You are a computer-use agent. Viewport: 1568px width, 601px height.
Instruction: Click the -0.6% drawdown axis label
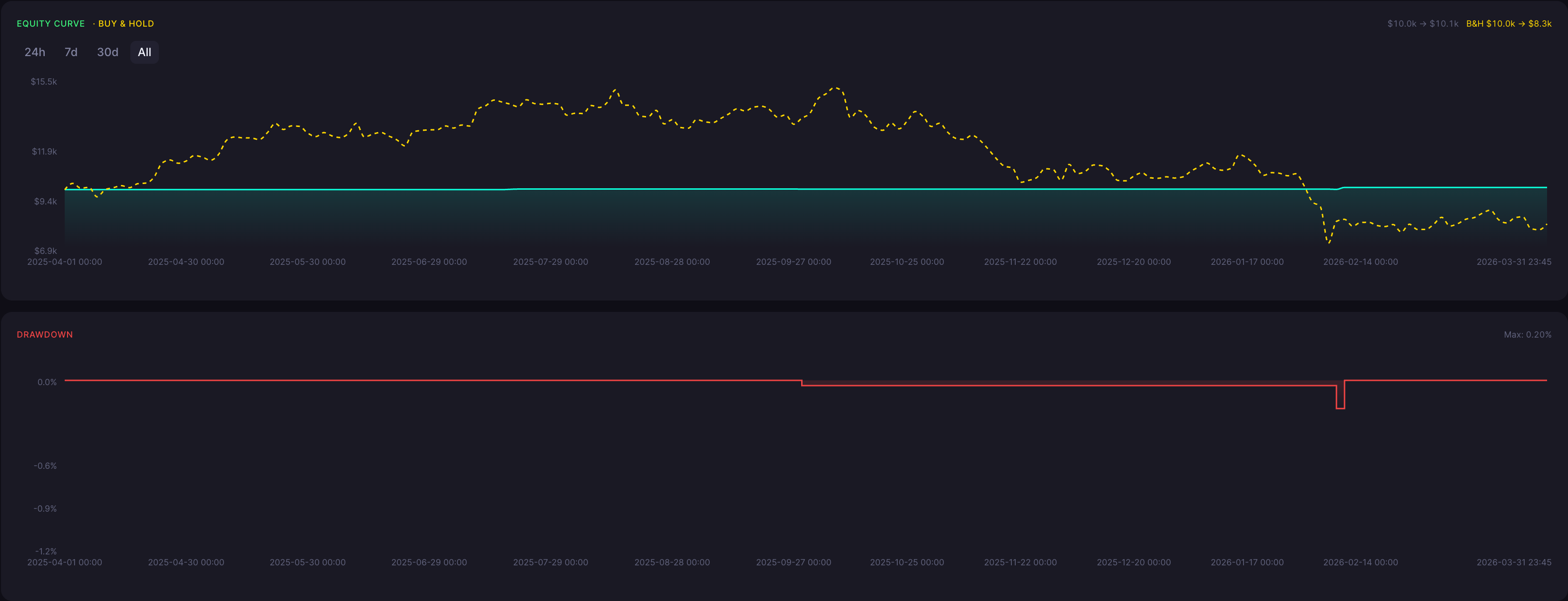tap(45, 466)
